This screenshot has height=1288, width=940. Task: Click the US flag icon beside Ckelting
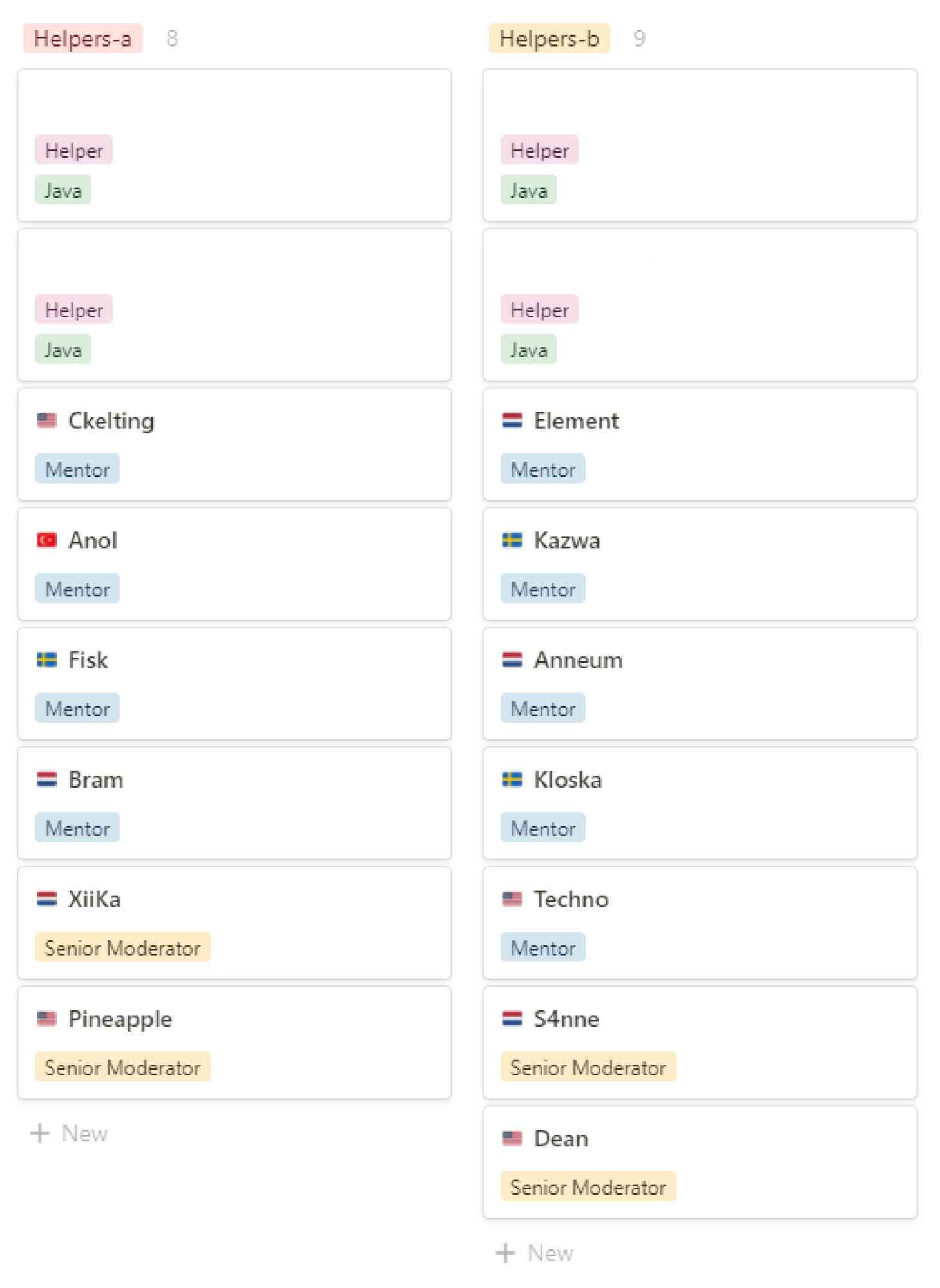click(46, 421)
